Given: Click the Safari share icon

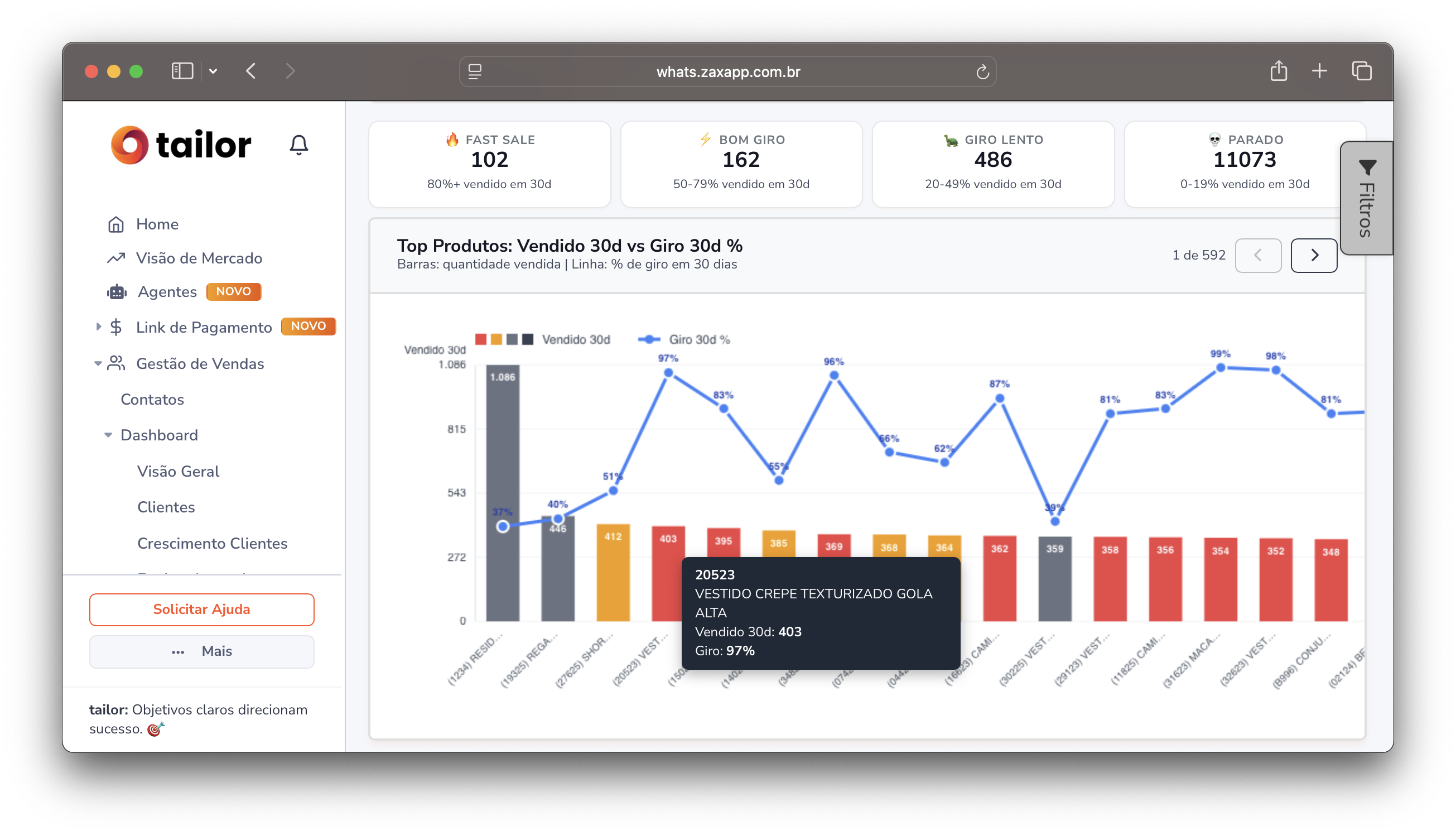Looking at the screenshot, I should point(1279,71).
